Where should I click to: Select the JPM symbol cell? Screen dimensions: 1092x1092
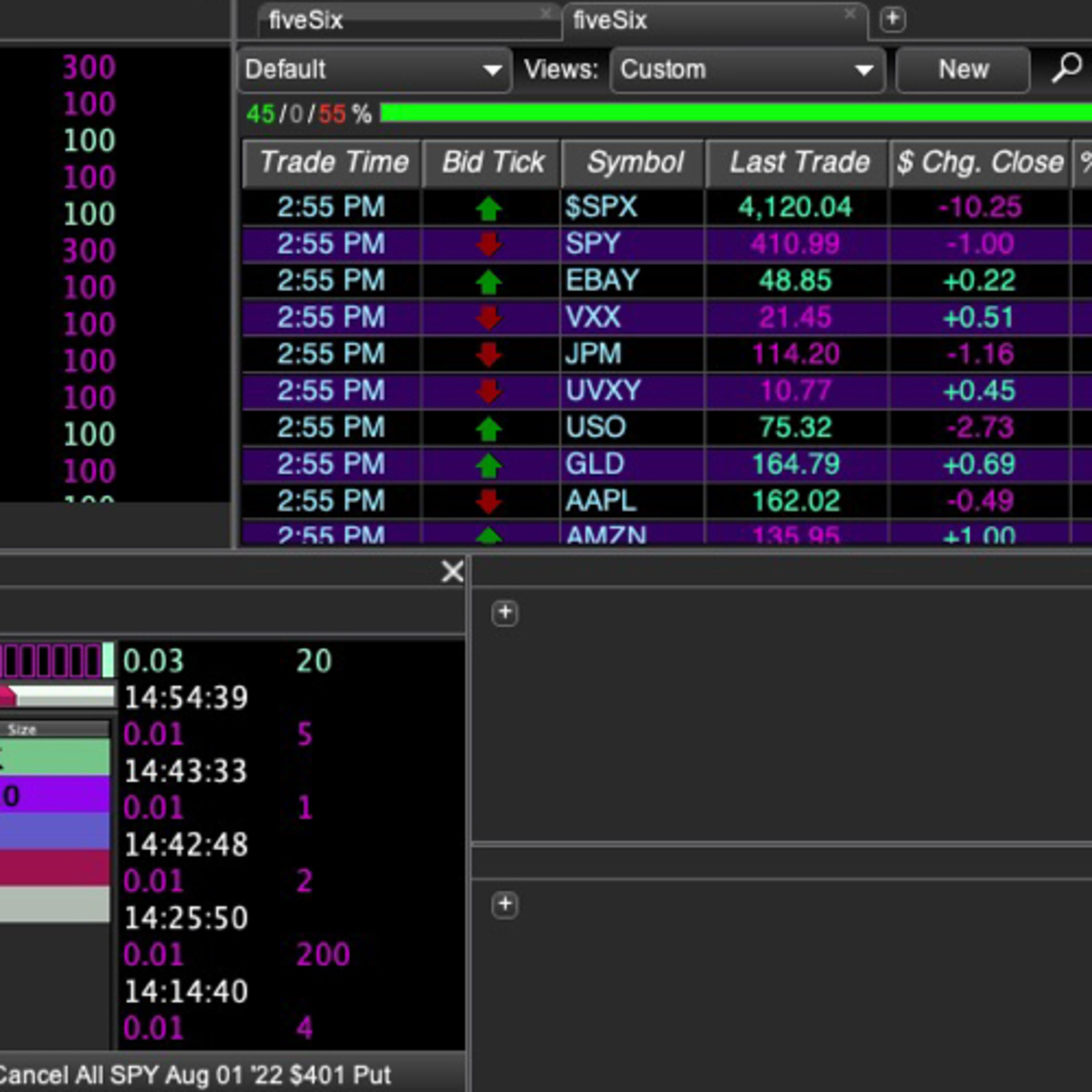[633, 355]
